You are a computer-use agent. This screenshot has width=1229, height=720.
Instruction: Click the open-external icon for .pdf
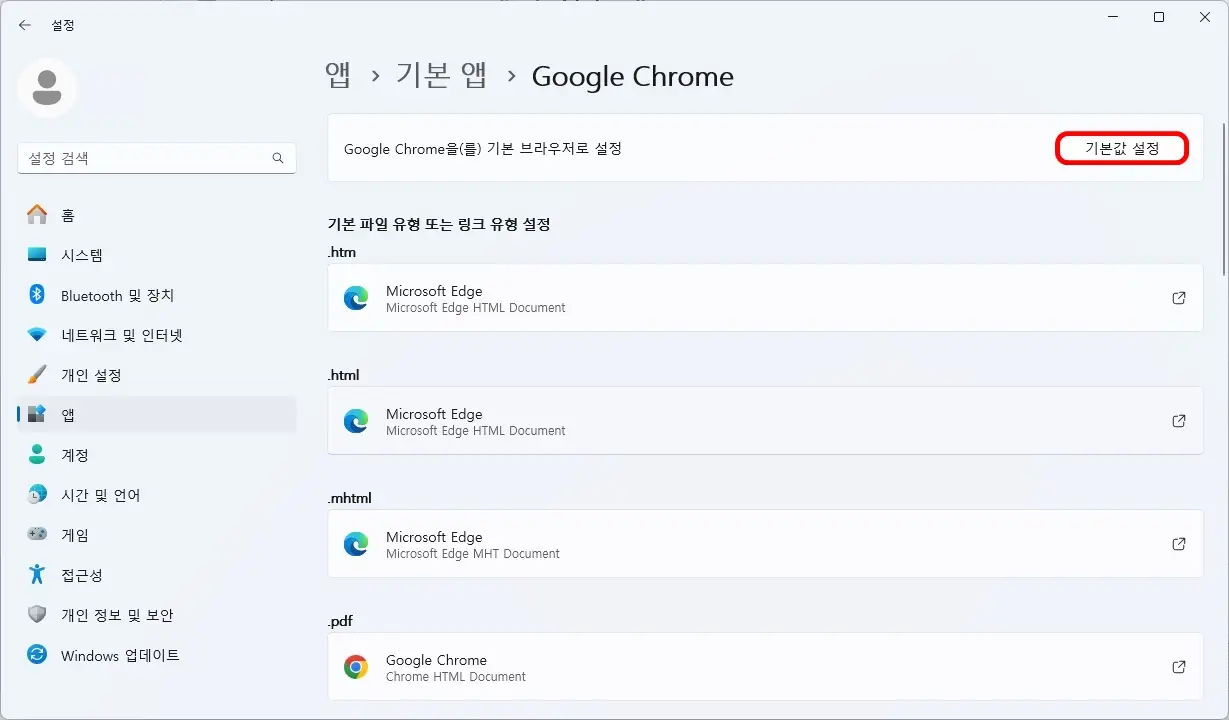pyautogui.click(x=1179, y=667)
